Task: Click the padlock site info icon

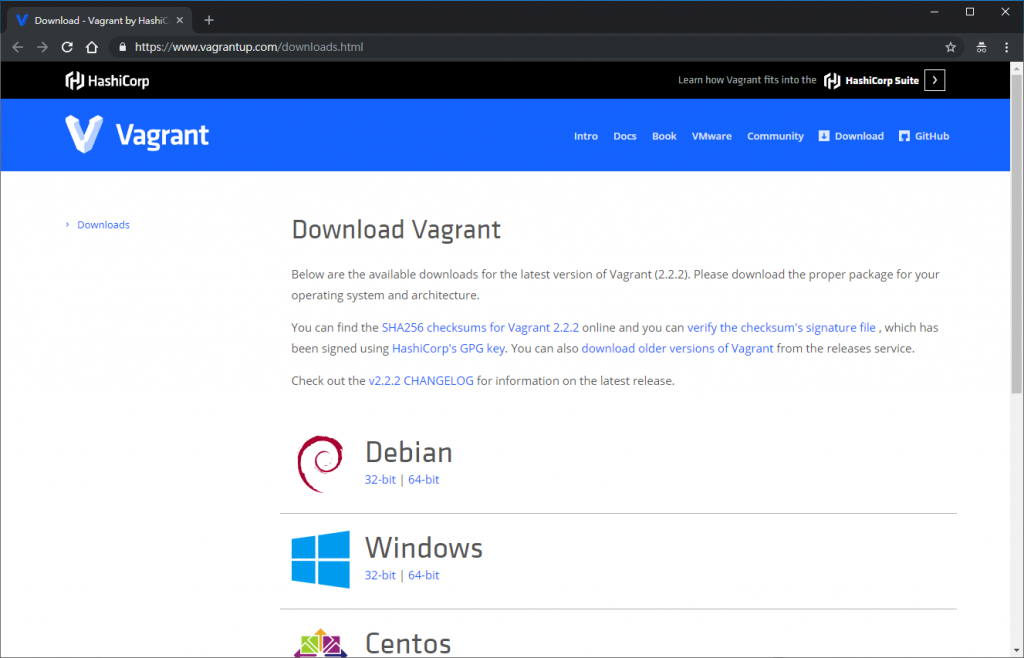Action: click(122, 47)
